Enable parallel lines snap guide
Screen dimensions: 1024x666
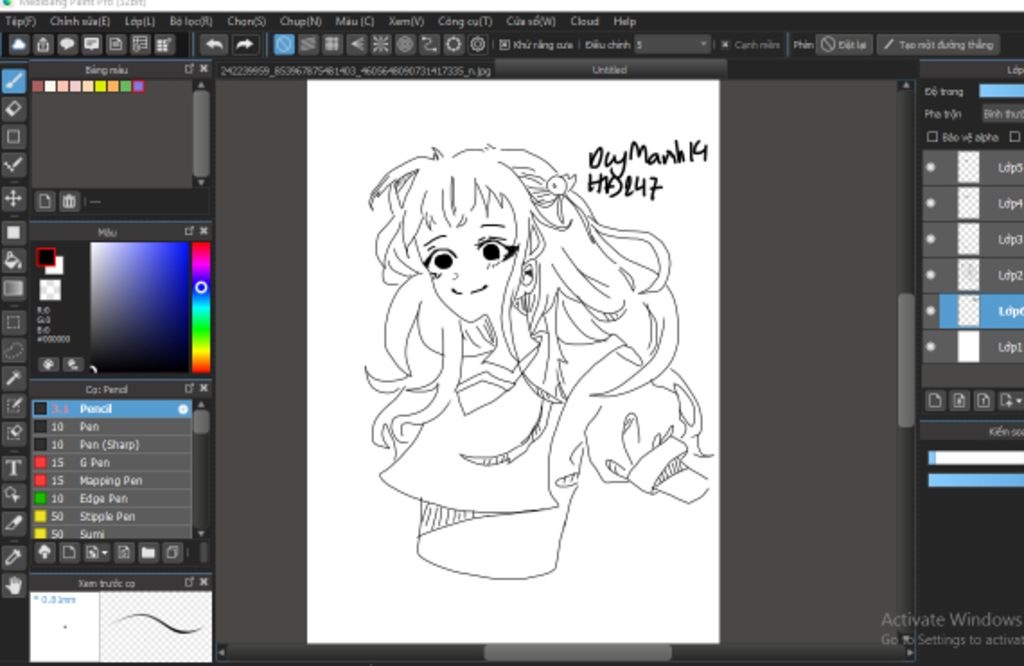coord(308,44)
